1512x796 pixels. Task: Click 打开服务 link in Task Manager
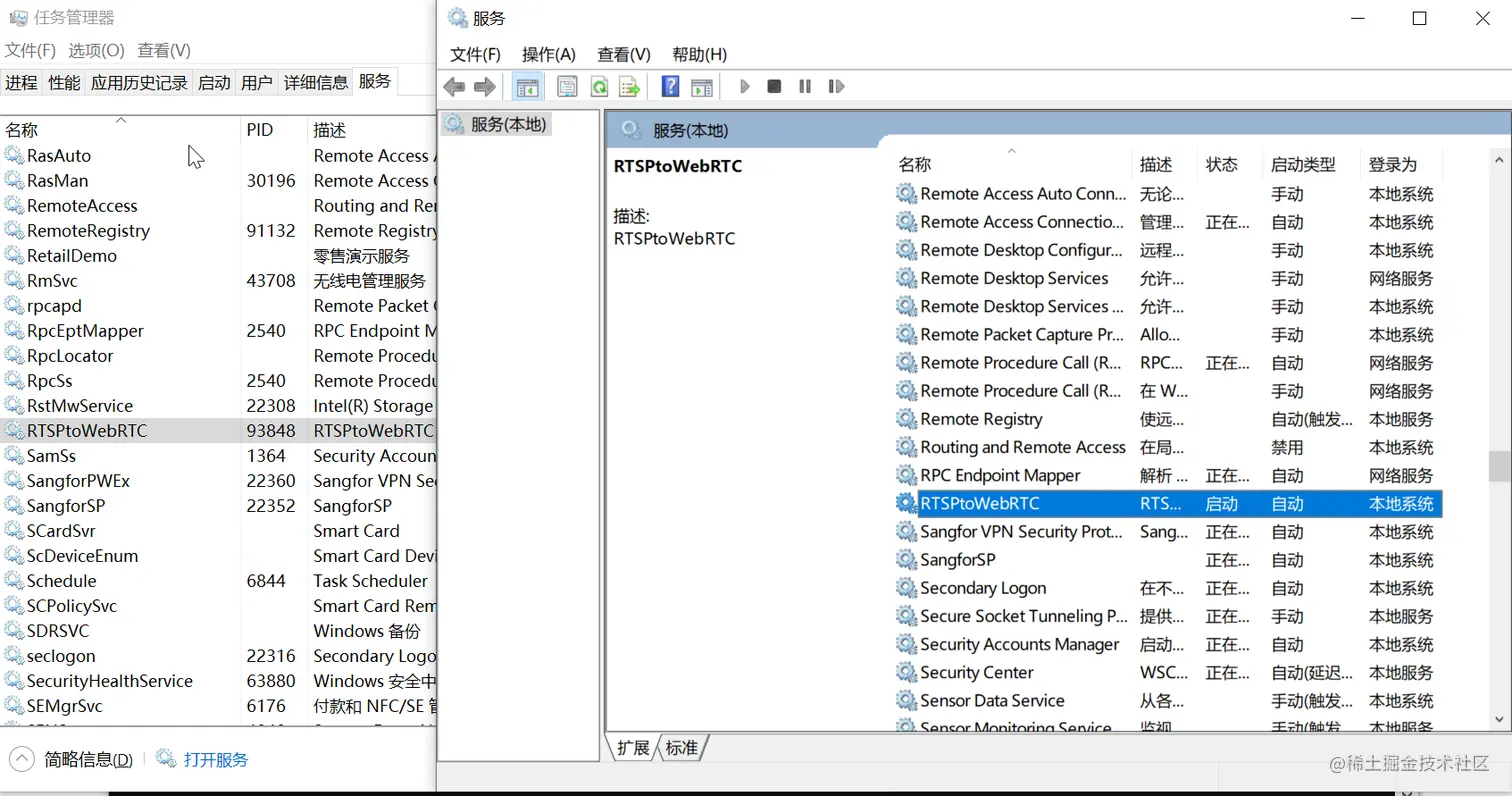point(216,760)
